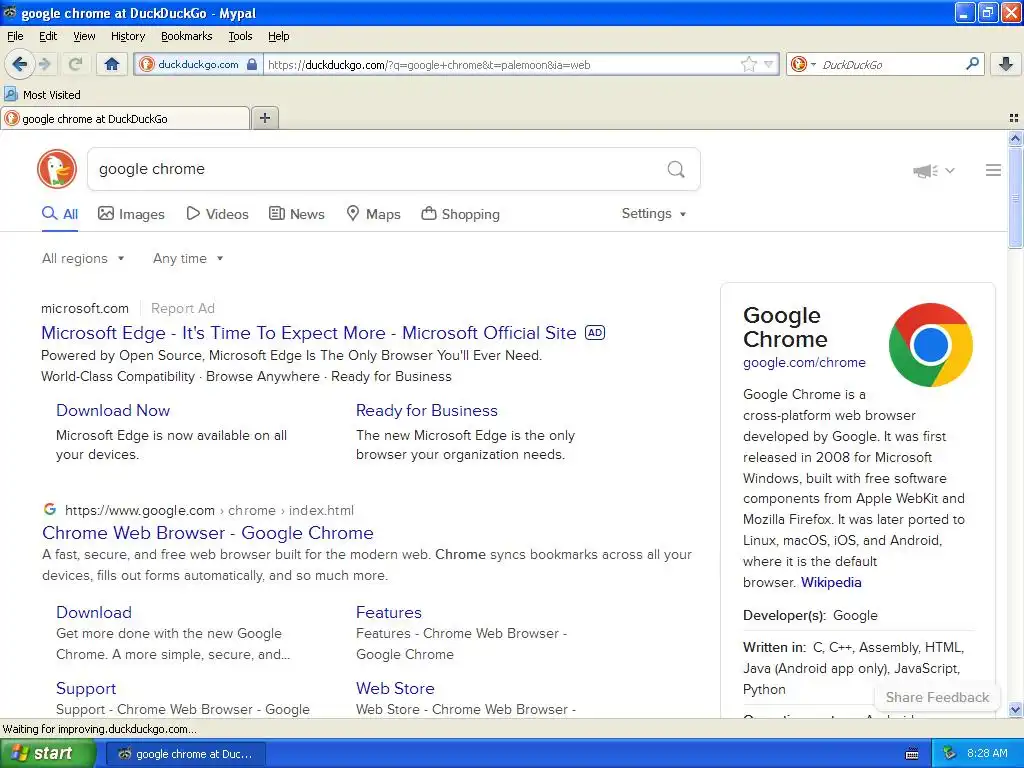Open a new tab with the plus button
This screenshot has width=1024, height=768.
coord(264,118)
